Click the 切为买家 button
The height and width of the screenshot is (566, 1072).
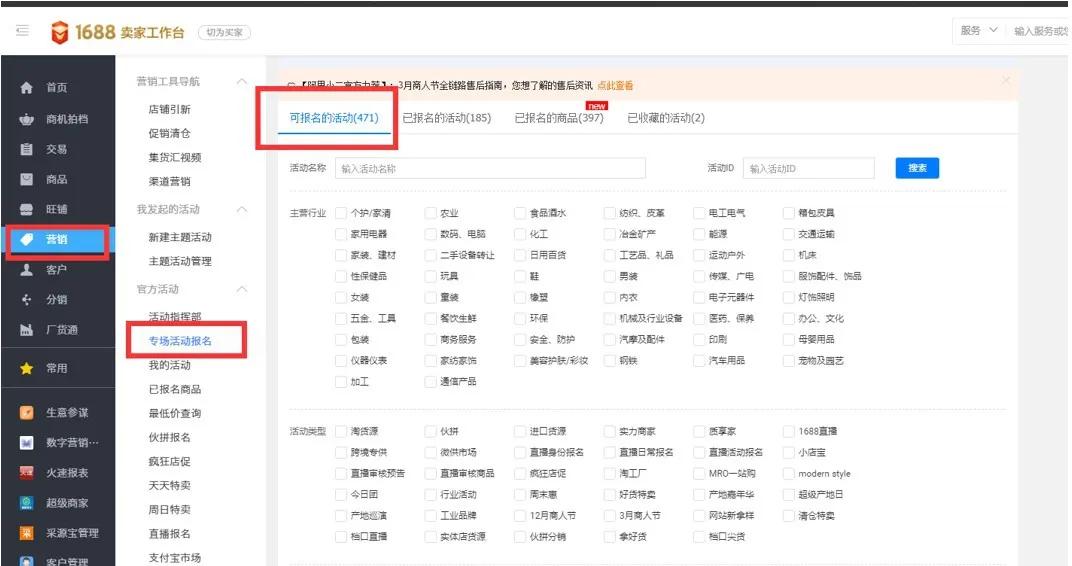tap(224, 32)
